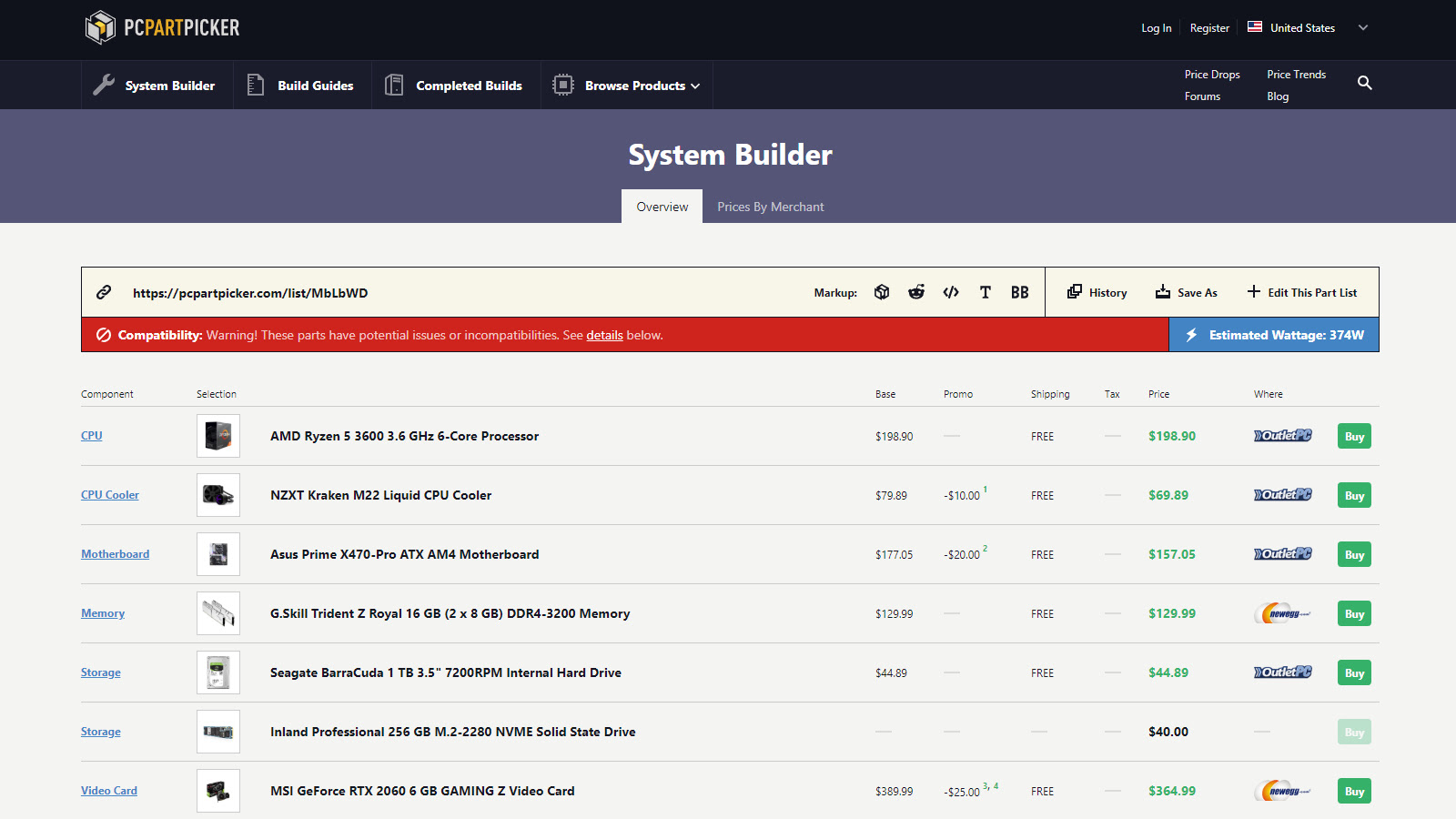The width and height of the screenshot is (1456, 819).
Task: Save As a new part list
Action: pos(1187,292)
